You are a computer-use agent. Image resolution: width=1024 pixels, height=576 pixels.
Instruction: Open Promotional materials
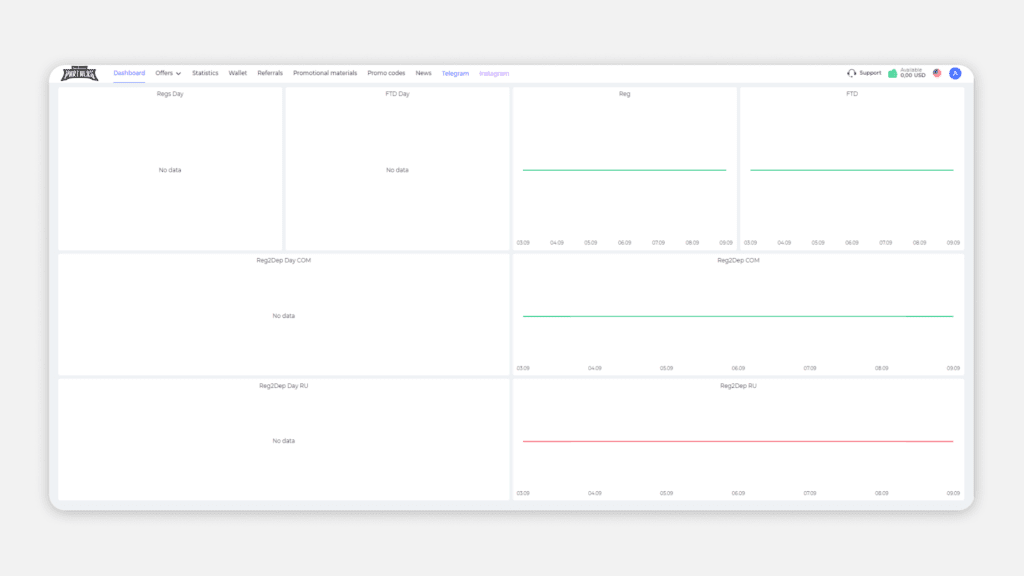(325, 73)
